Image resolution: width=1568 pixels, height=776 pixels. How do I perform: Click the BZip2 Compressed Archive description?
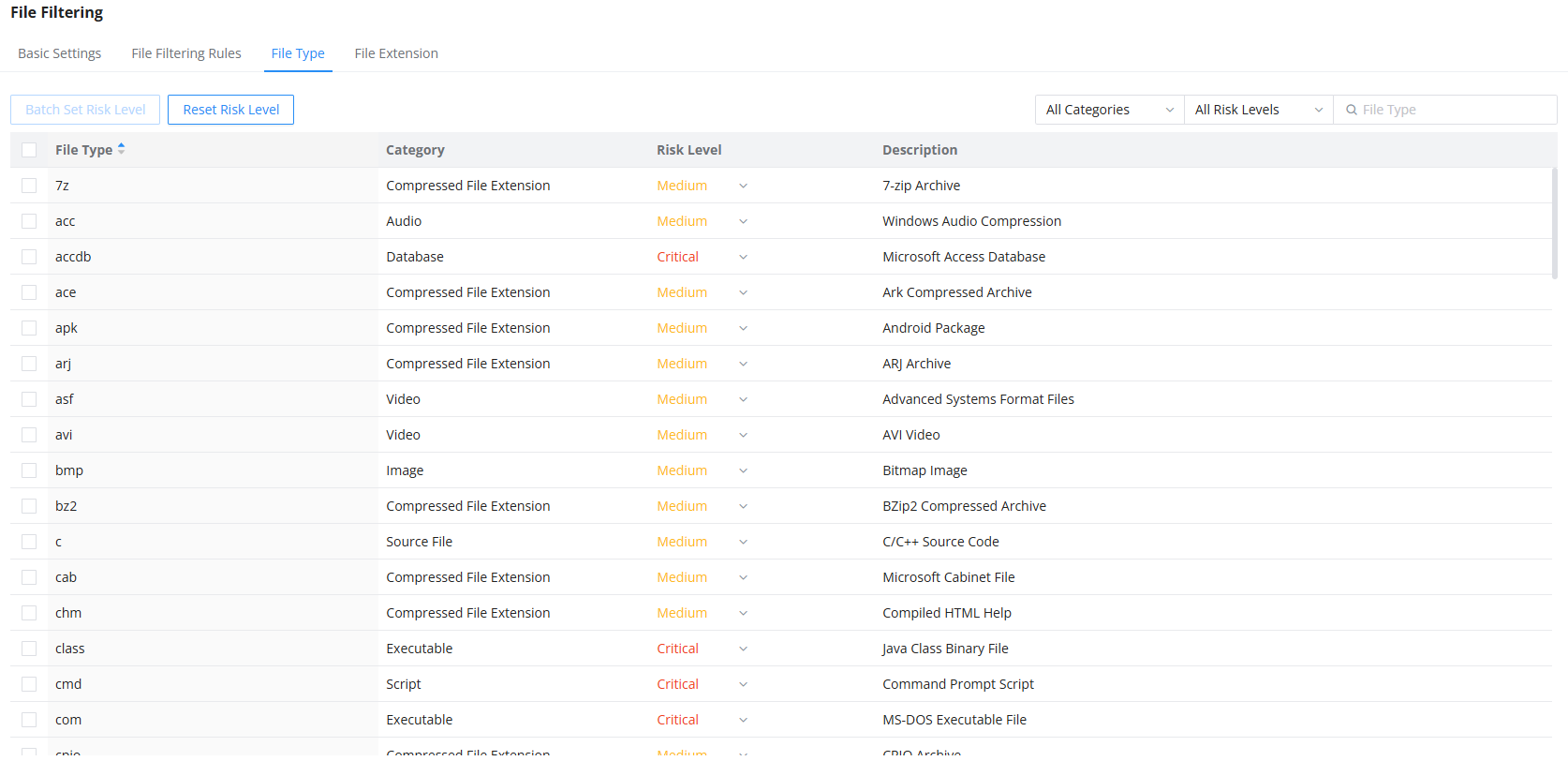tap(964, 506)
